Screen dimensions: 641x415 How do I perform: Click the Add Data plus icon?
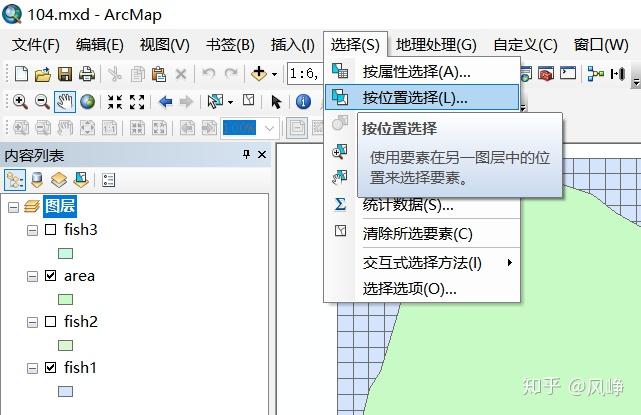[259, 74]
